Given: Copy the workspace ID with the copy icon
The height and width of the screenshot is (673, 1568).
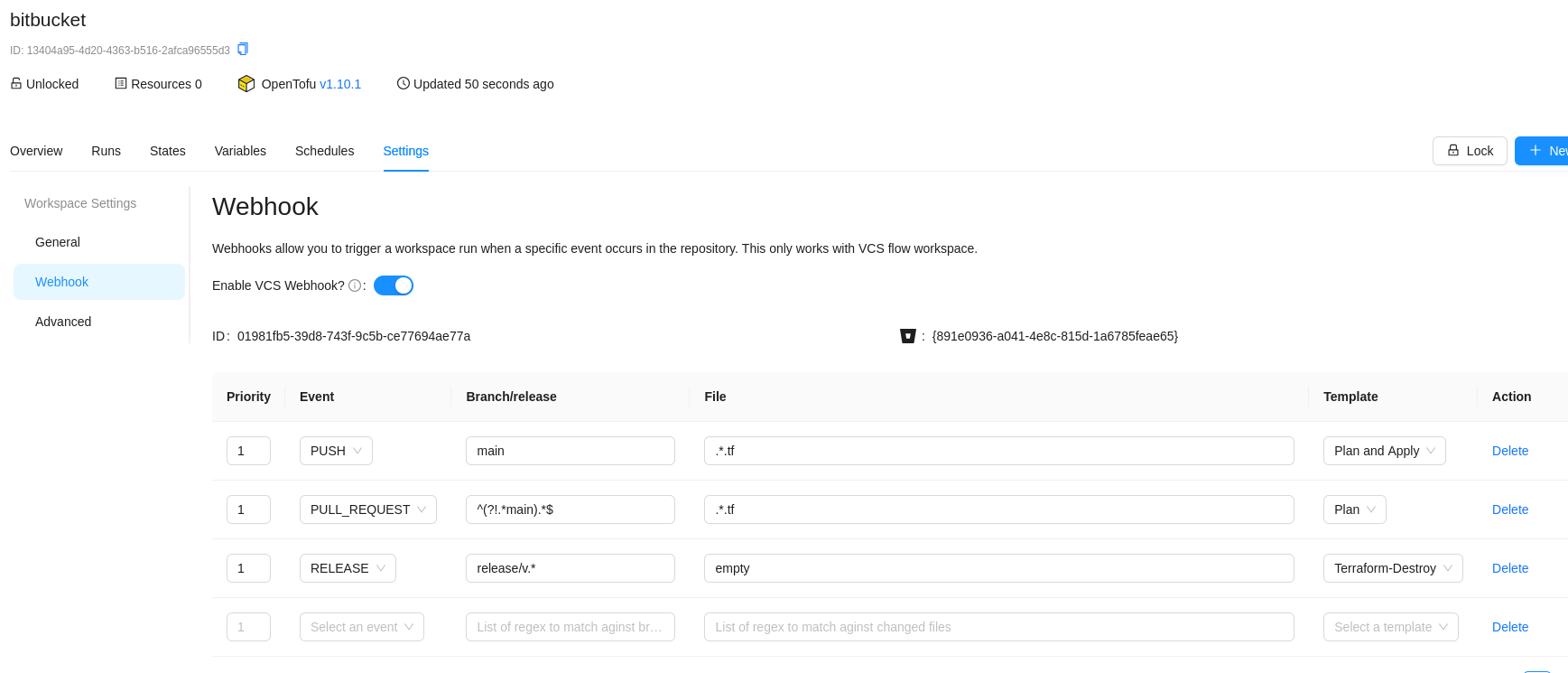Looking at the screenshot, I should [243, 50].
